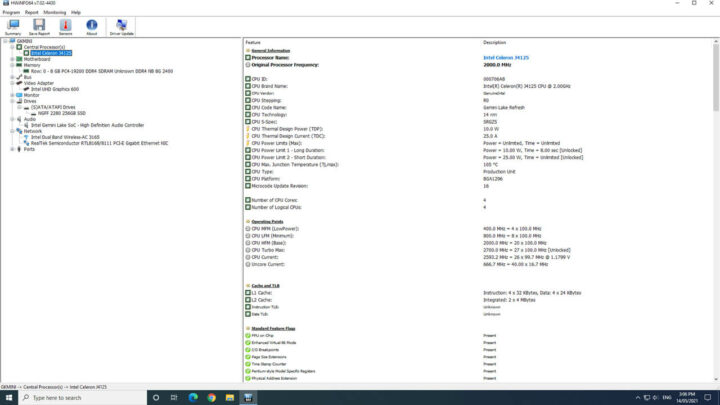Launch Microsoft Edge from the taskbar
The height and width of the screenshot is (405, 720).
click(x=193, y=398)
